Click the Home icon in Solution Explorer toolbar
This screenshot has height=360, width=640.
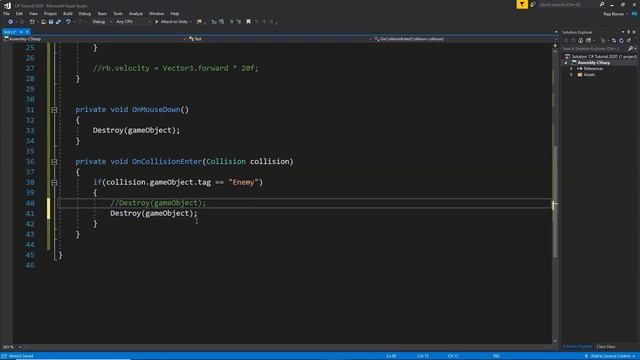click(x=580, y=40)
